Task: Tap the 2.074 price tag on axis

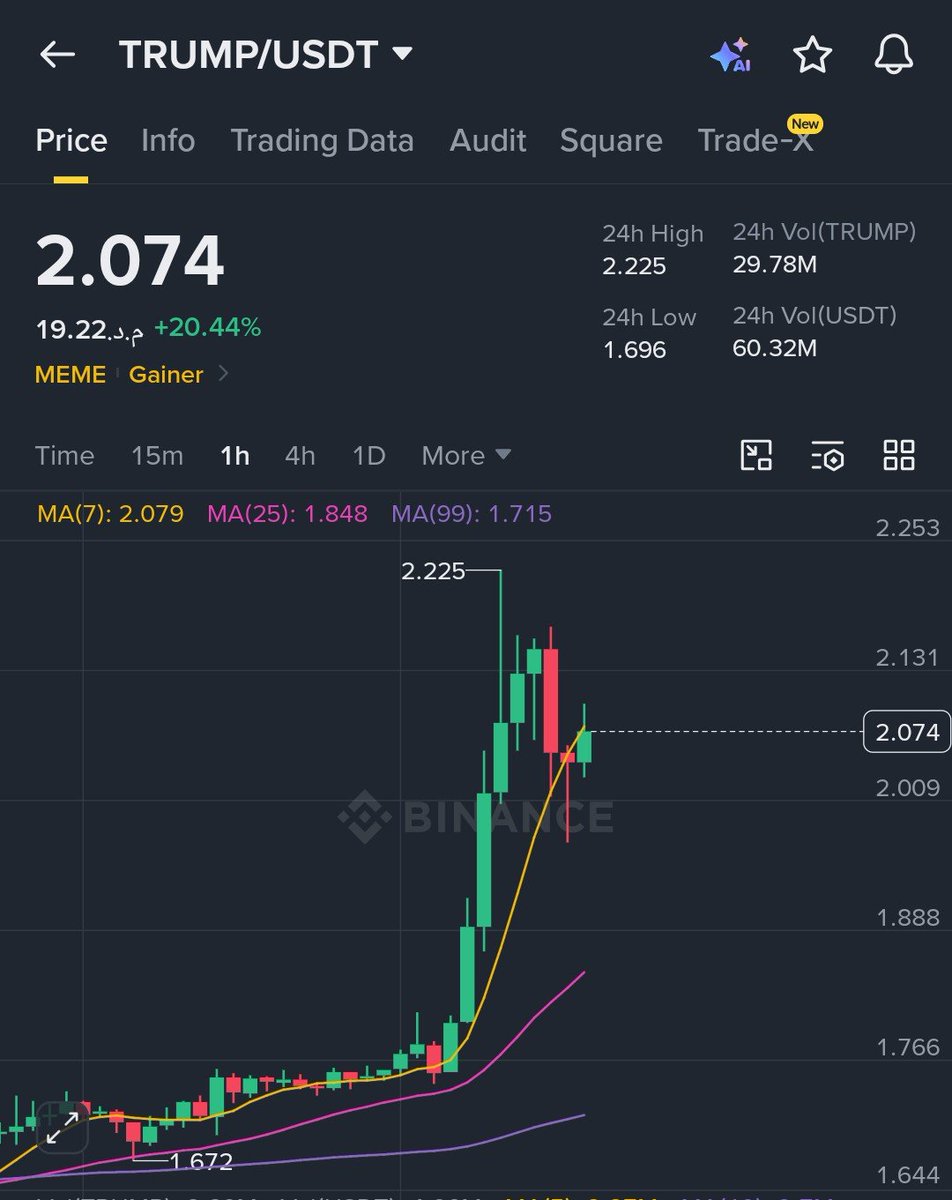Action: tap(907, 732)
